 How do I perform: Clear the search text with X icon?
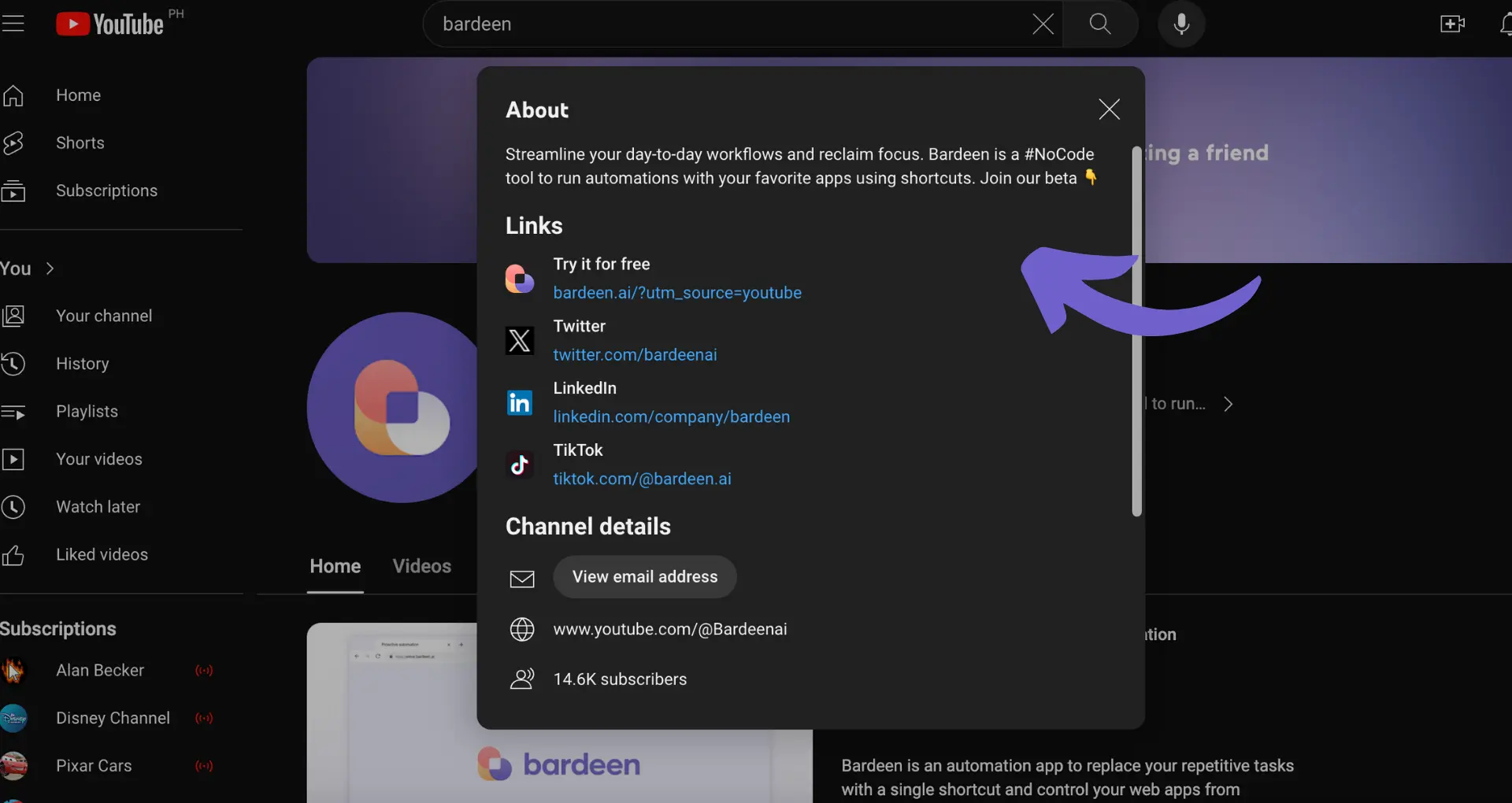pos(1043,24)
